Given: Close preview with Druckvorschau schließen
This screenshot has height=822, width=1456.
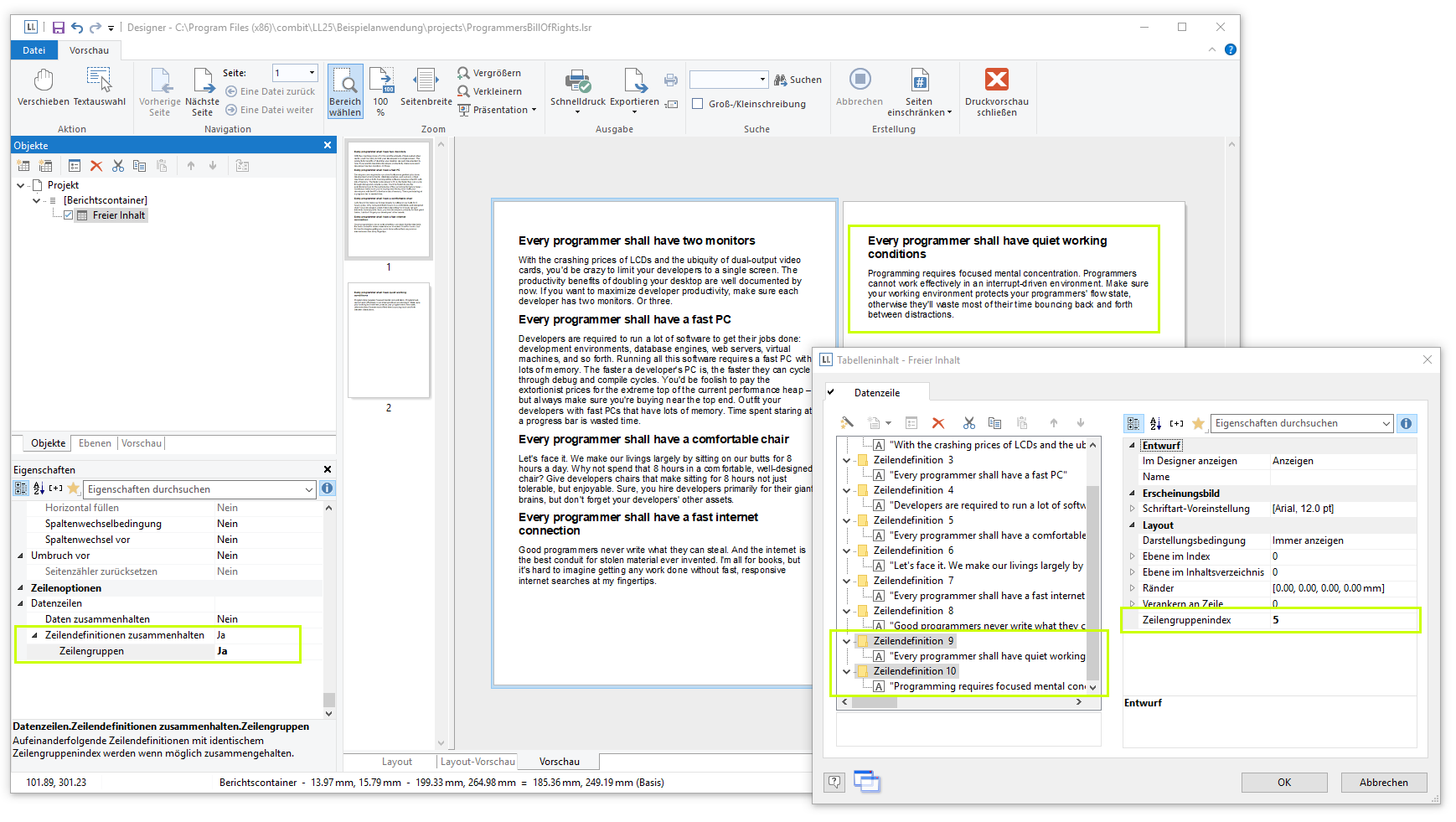Looking at the screenshot, I should [x=996, y=81].
